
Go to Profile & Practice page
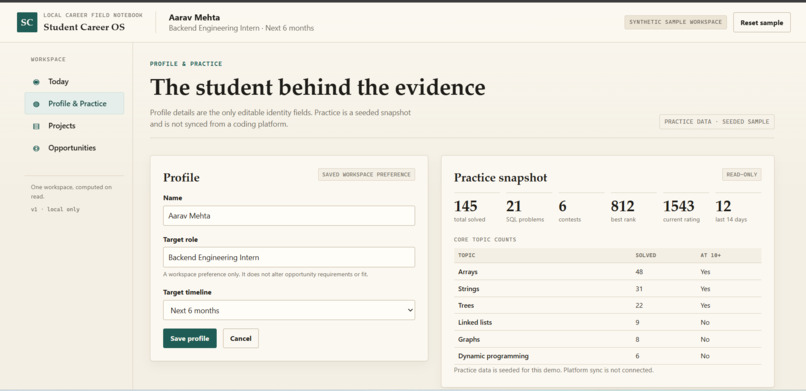(x=74, y=103)
